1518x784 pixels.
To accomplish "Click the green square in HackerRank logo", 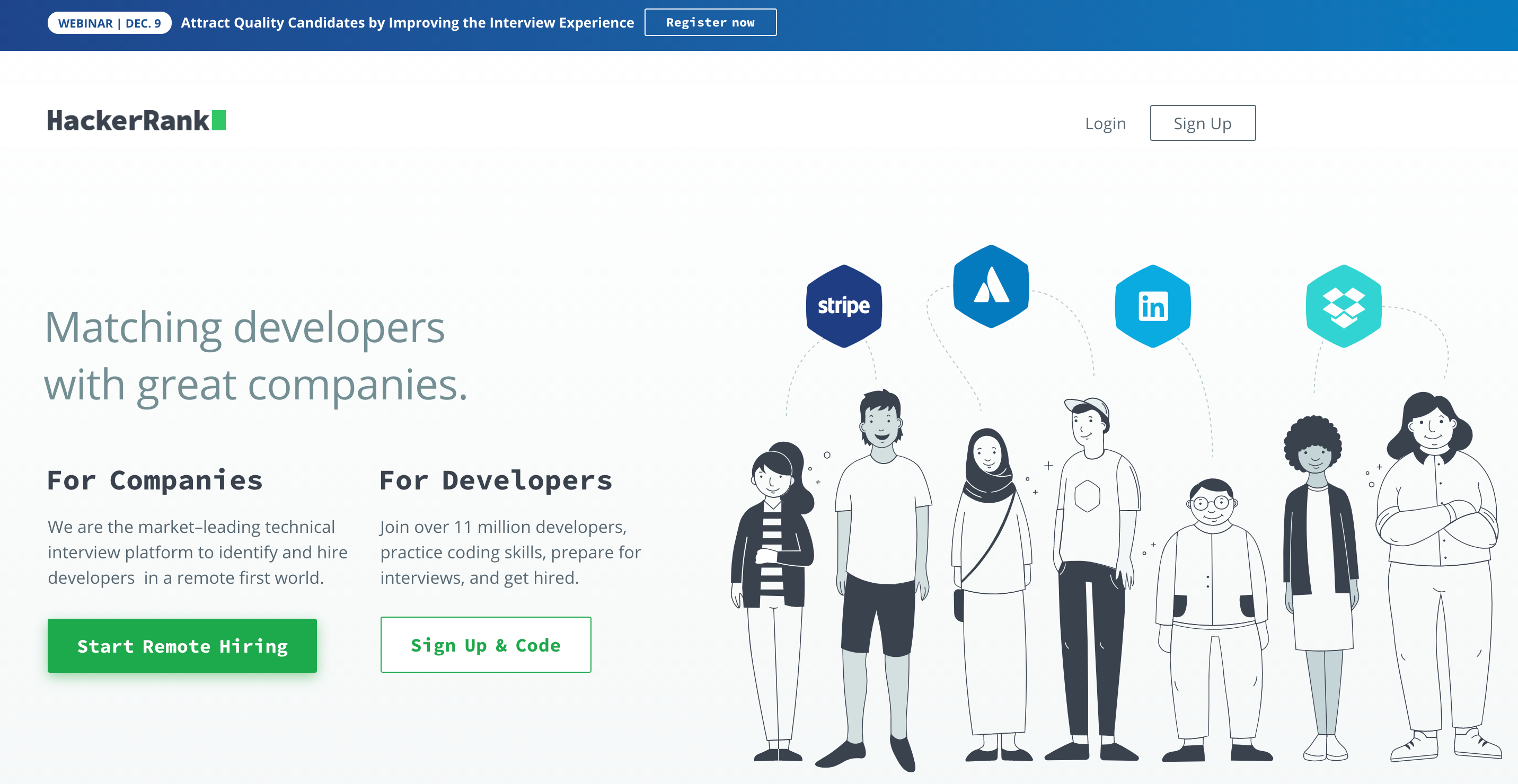I will point(218,120).
